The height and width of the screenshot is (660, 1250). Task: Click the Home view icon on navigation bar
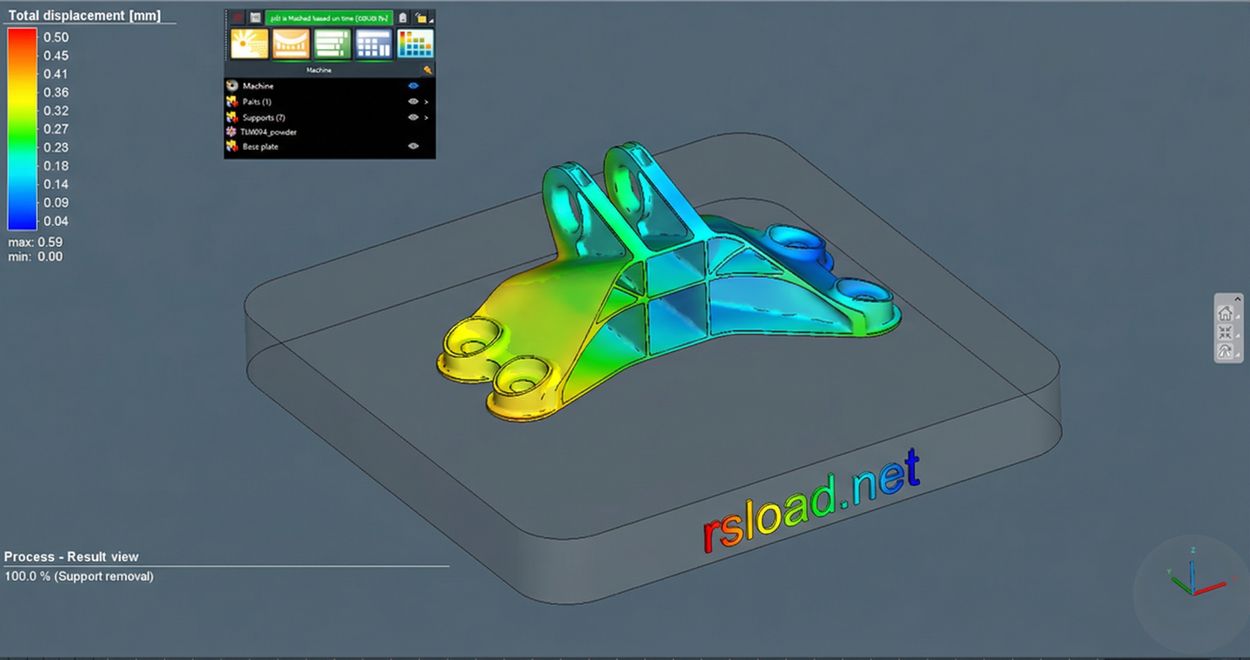tap(1226, 312)
